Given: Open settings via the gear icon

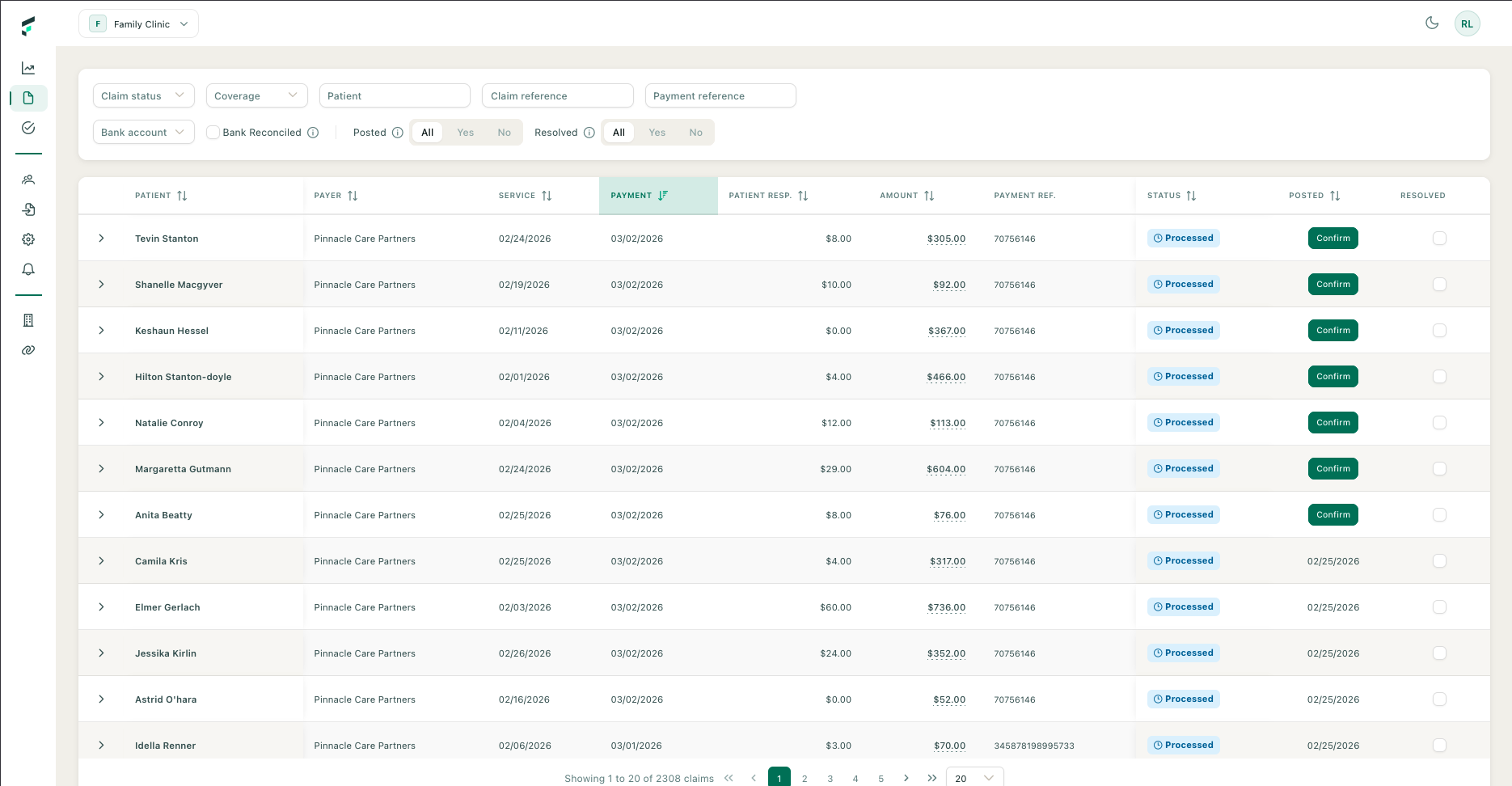Looking at the screenshot, I should [28, 239].
